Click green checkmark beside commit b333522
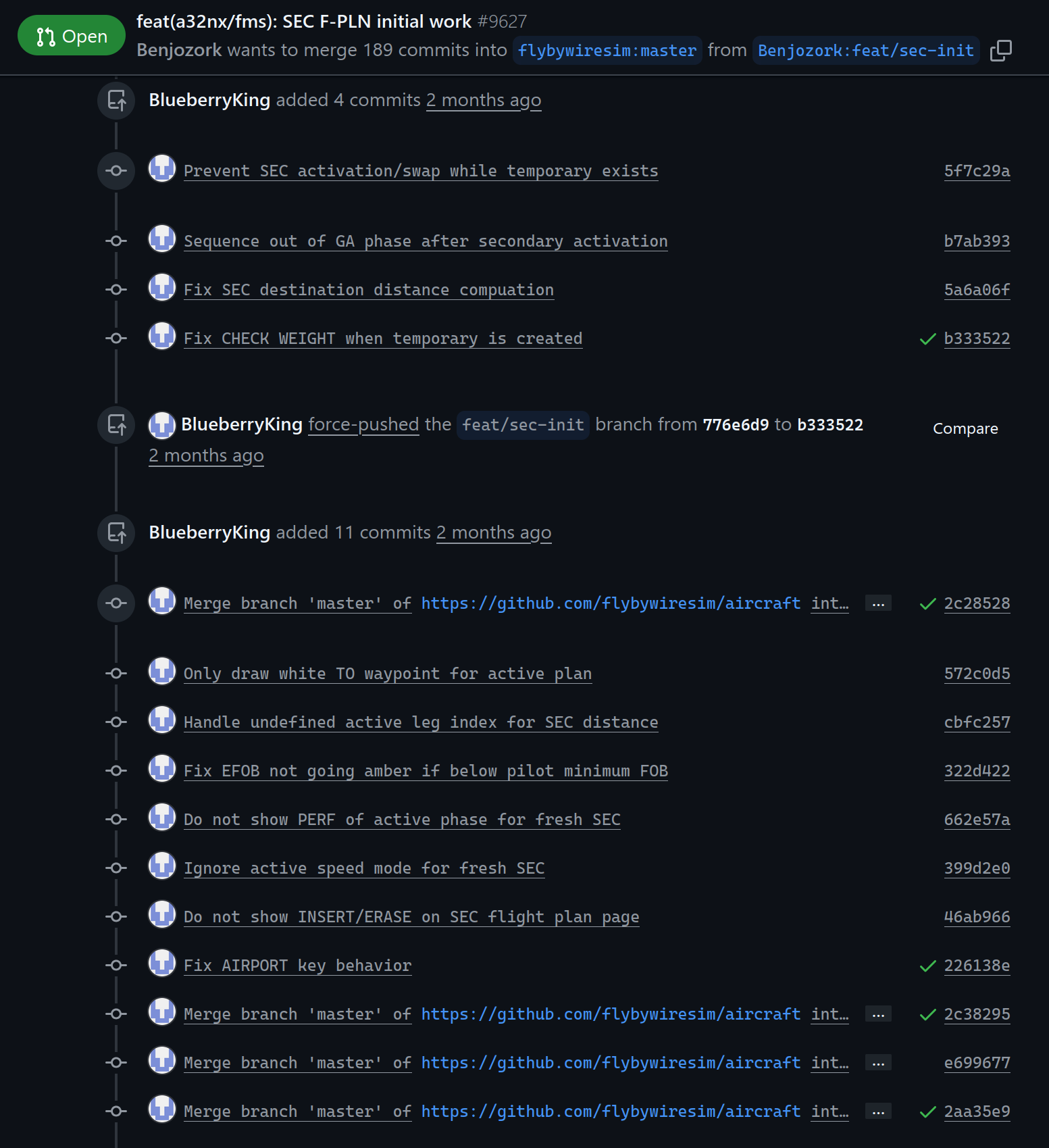Viewport: 1049px width, 1148px height. (927, 339)
